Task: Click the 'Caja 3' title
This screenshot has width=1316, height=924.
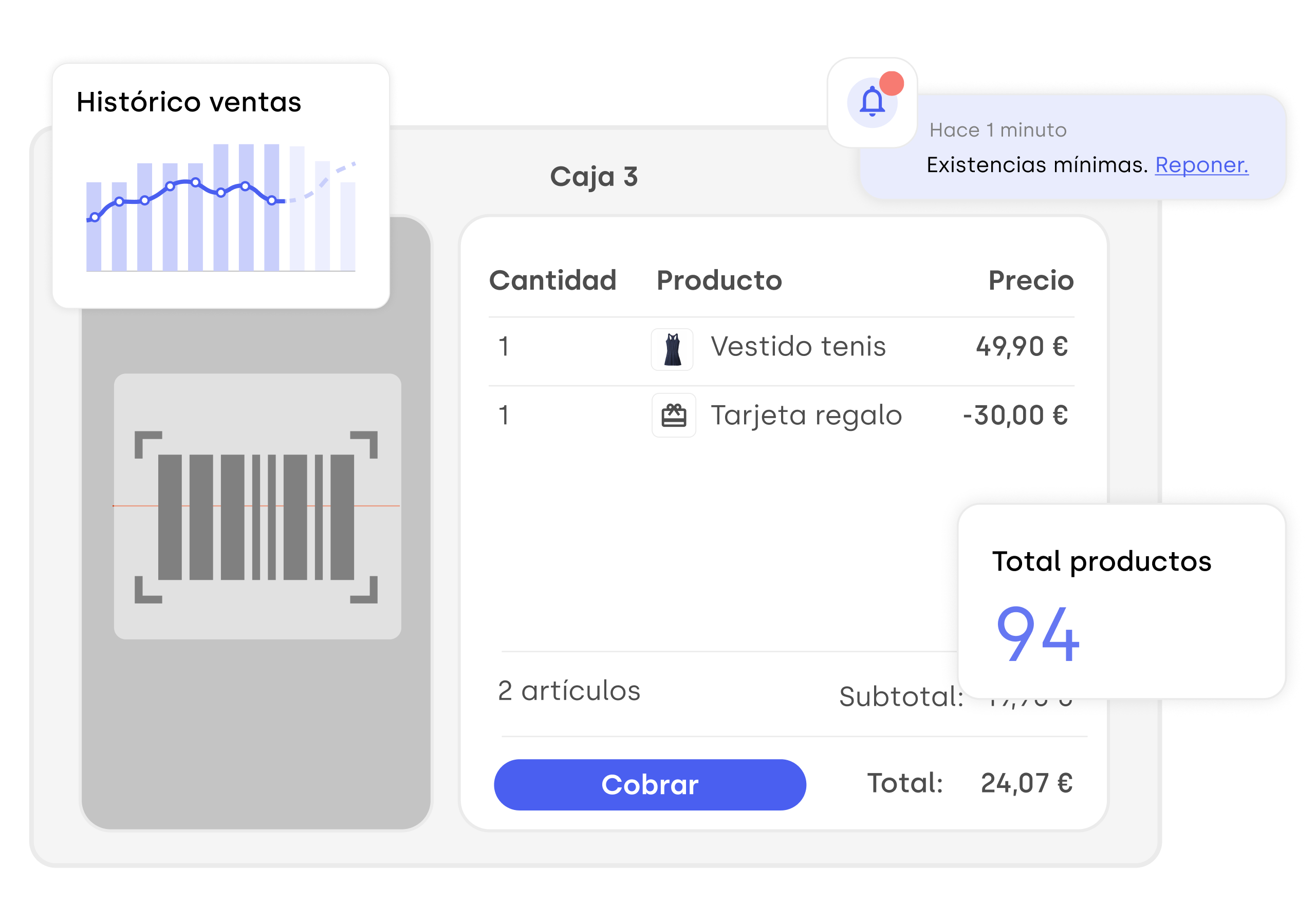Action: [x=594, y=177]
